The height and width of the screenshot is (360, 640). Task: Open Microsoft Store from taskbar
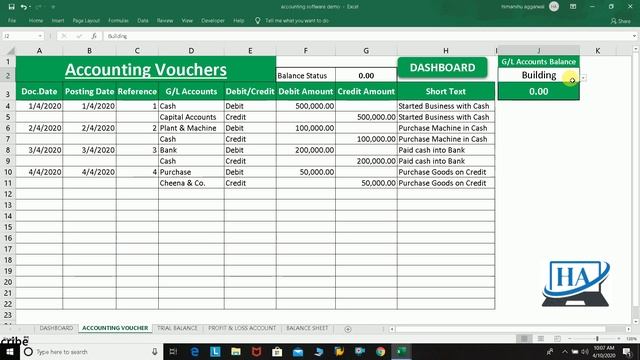click(x=277, y=351)
